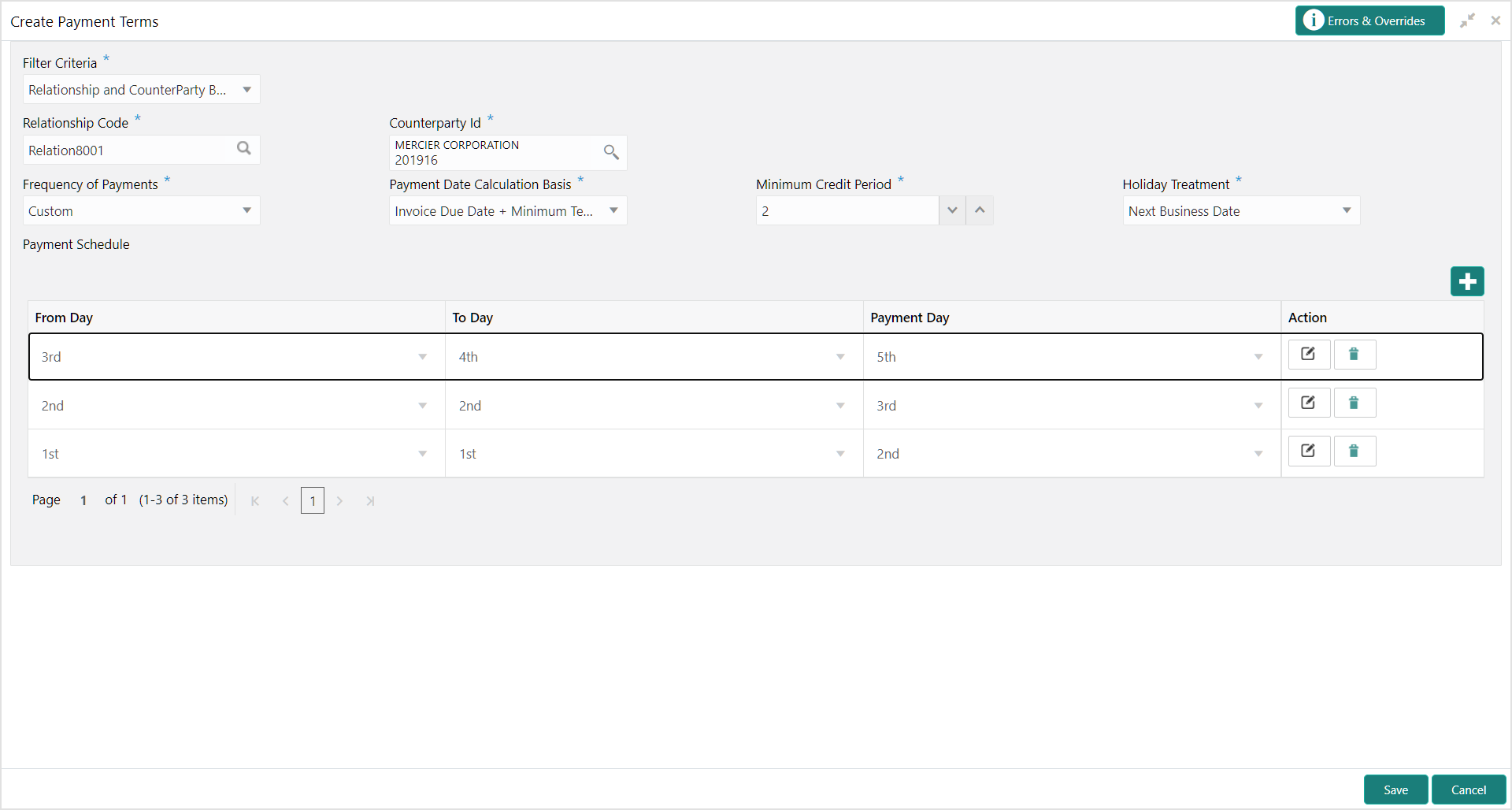Edit the 2nd to 2nd schedule row
1512x810 pixels.
coord(1309,403)
